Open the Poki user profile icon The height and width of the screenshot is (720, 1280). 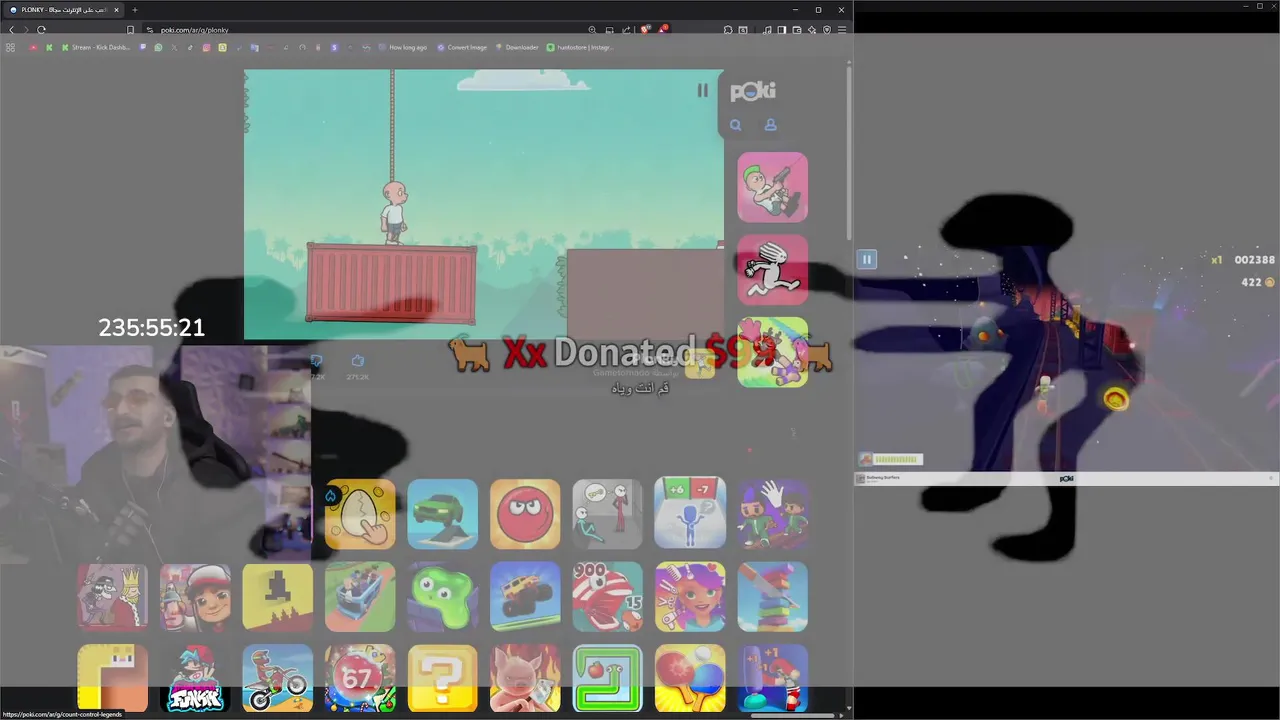770,125
